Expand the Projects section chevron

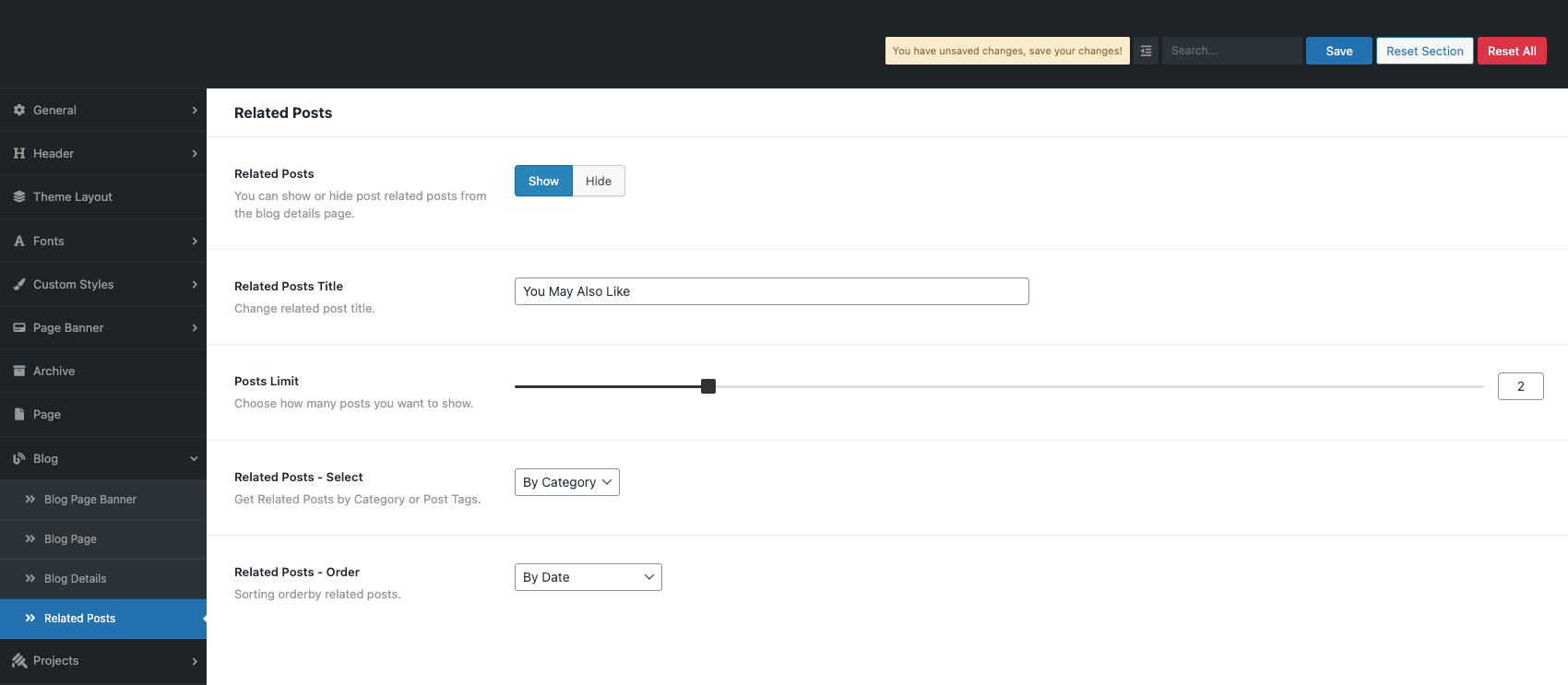click(x=195, y=661)
